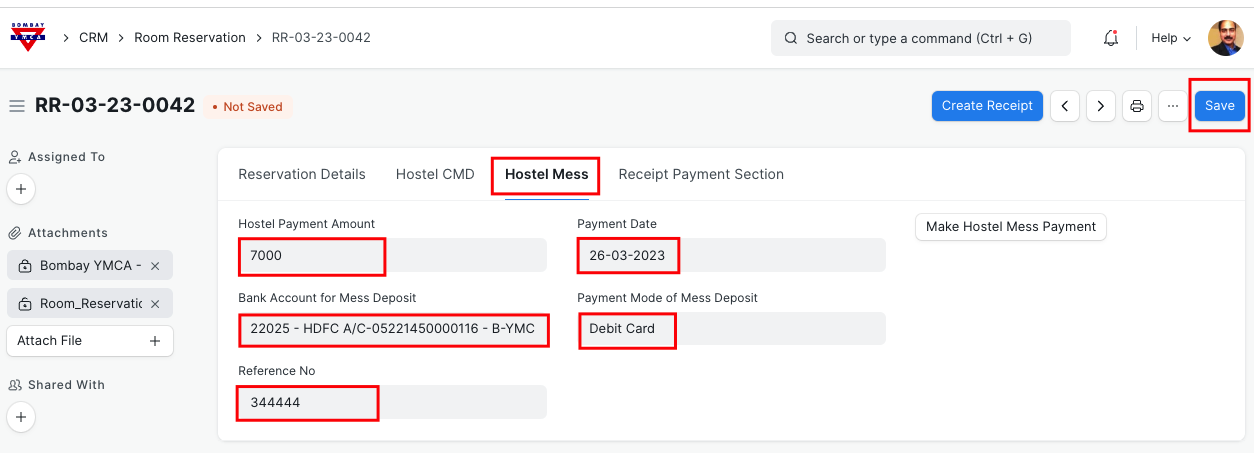Open the notifications bell
Image resolution: width=1254 pixels, height=453 pixels.
tap(1110, 38)
